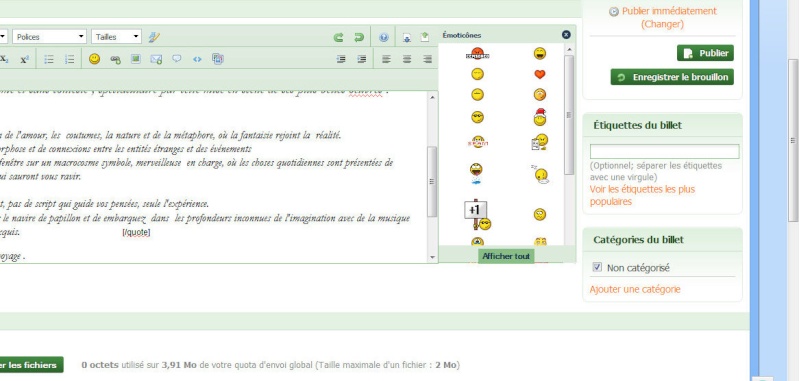Click the Étiquettes du billet input field
Screen dimensions: 799x381
(x=664, y=151)
